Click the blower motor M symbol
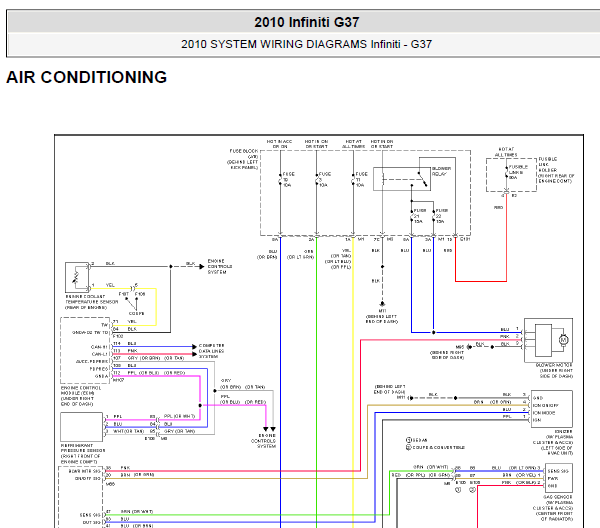600x528 pixels. coord(563,340)
